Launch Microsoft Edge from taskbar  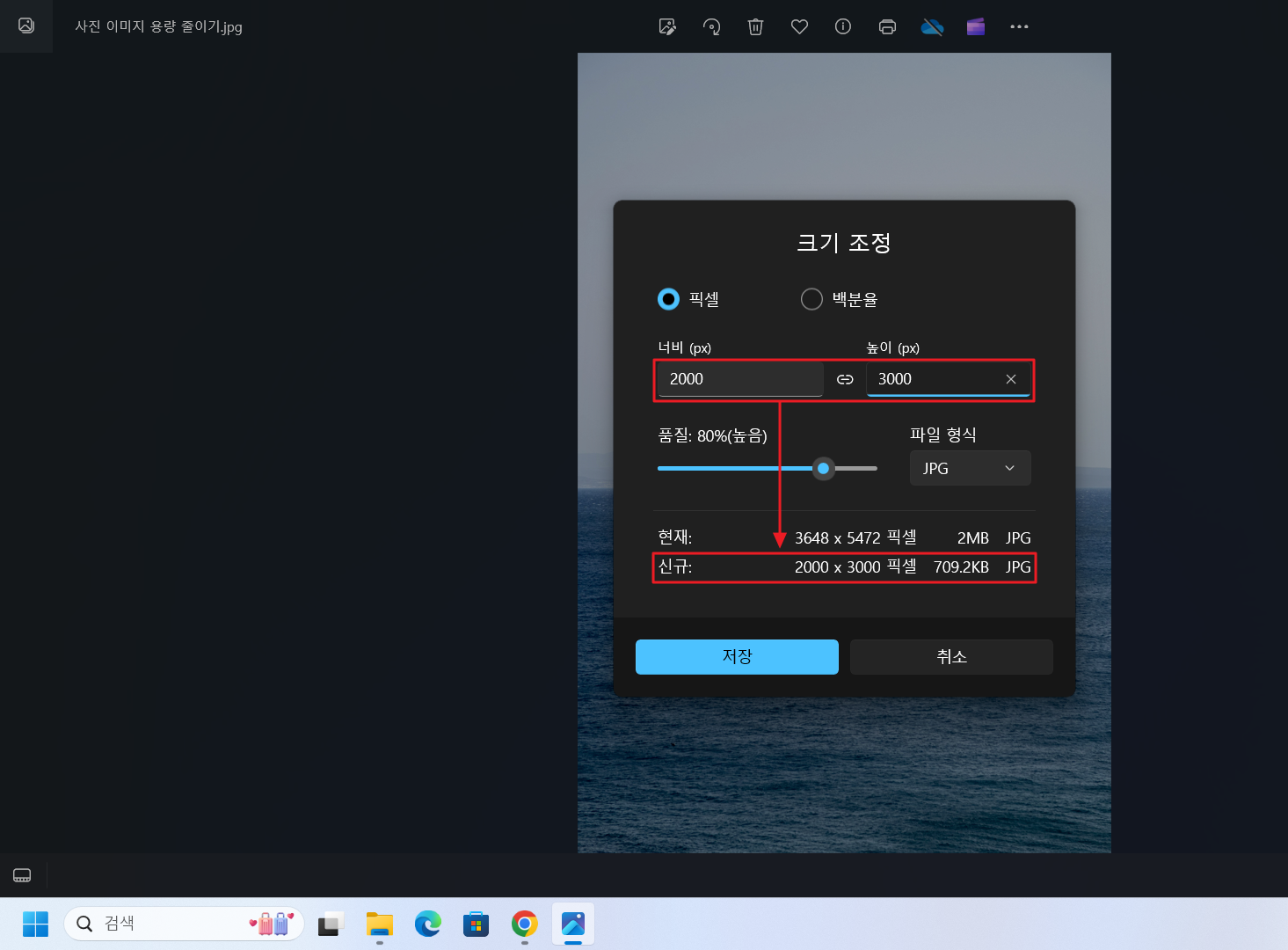click(428, 924)
